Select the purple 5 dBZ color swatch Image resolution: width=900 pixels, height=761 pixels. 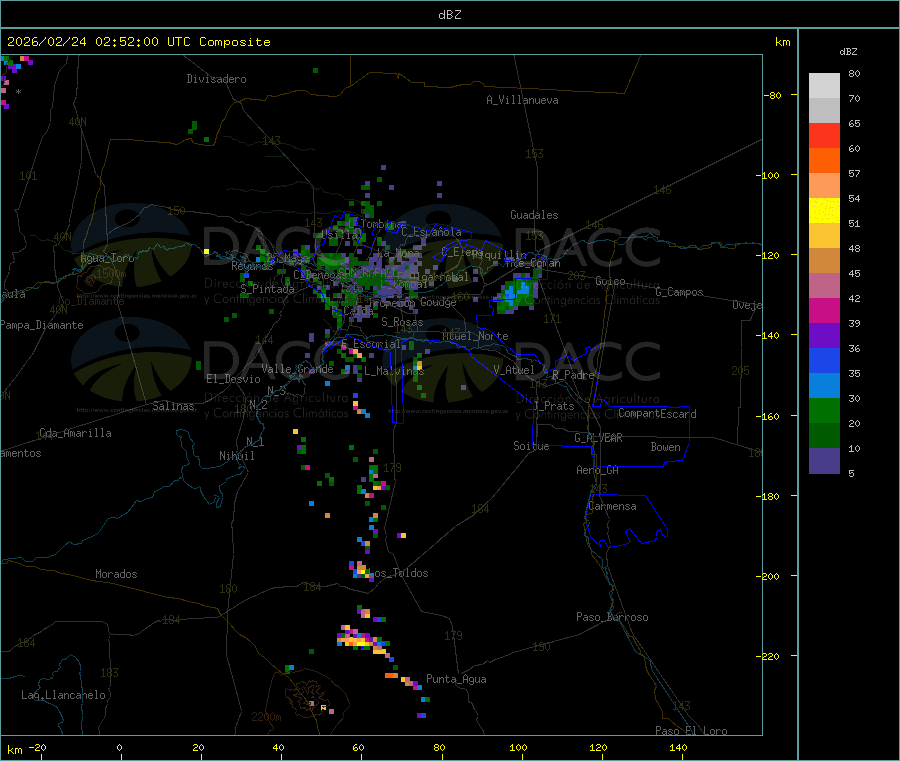[x=824, y=461]
